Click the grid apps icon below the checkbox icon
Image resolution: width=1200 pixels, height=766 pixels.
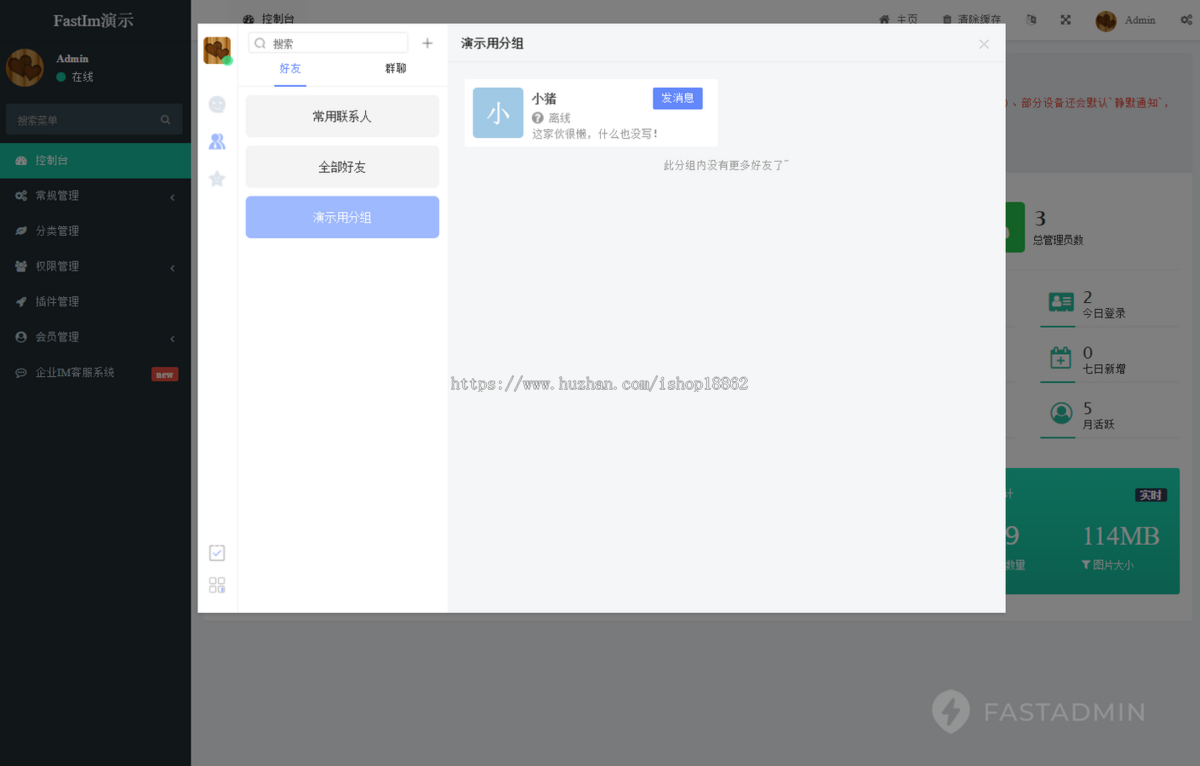point(217,585)
